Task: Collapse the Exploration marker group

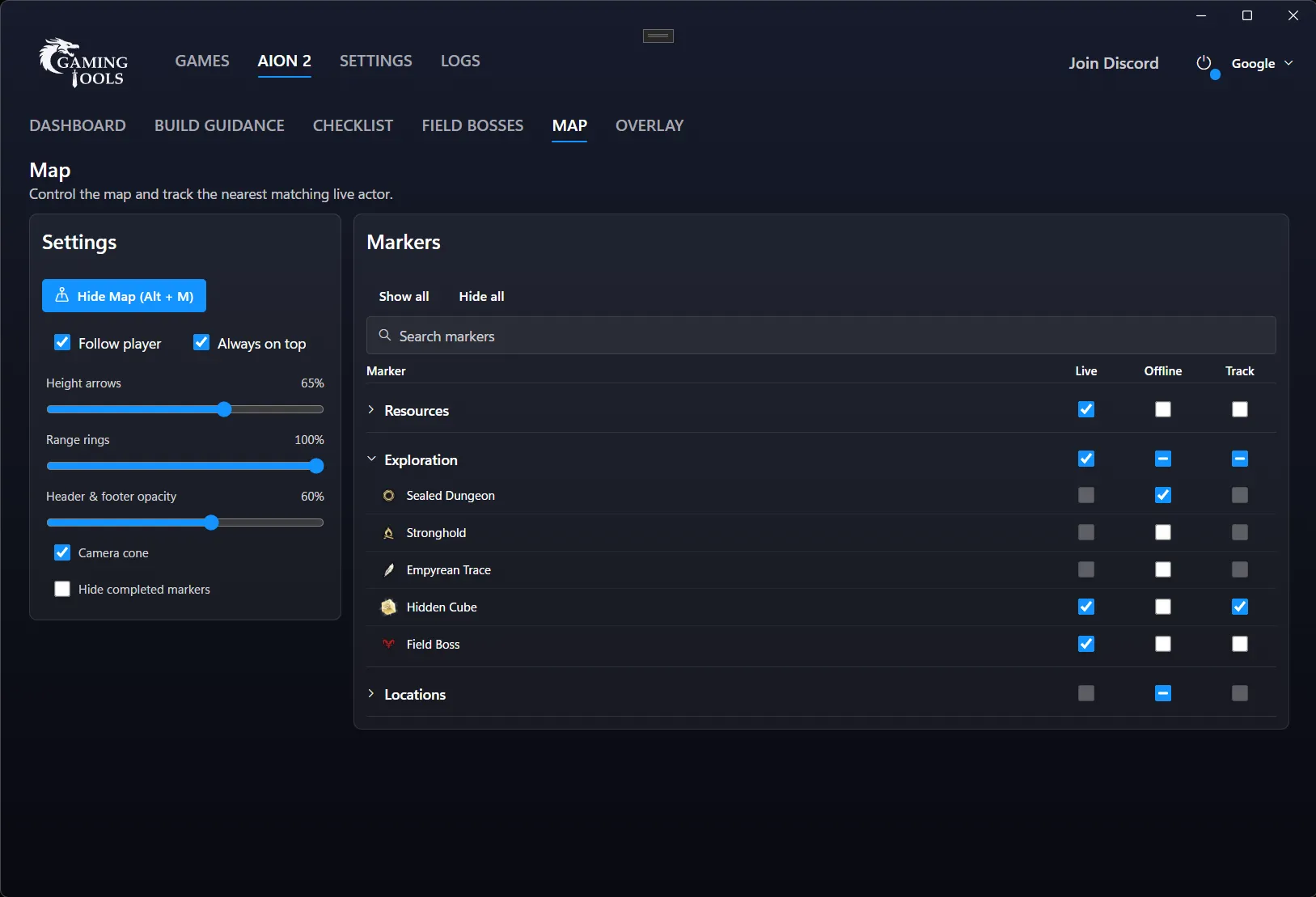Action: 371,459
